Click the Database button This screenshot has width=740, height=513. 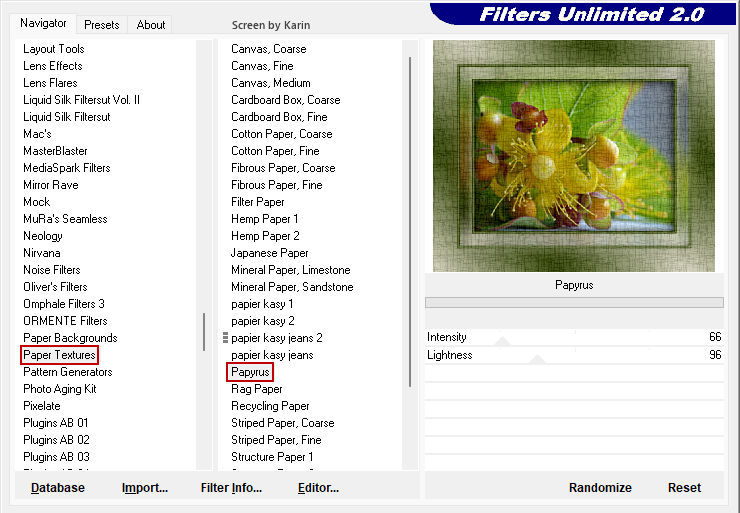tap(58, 488)
